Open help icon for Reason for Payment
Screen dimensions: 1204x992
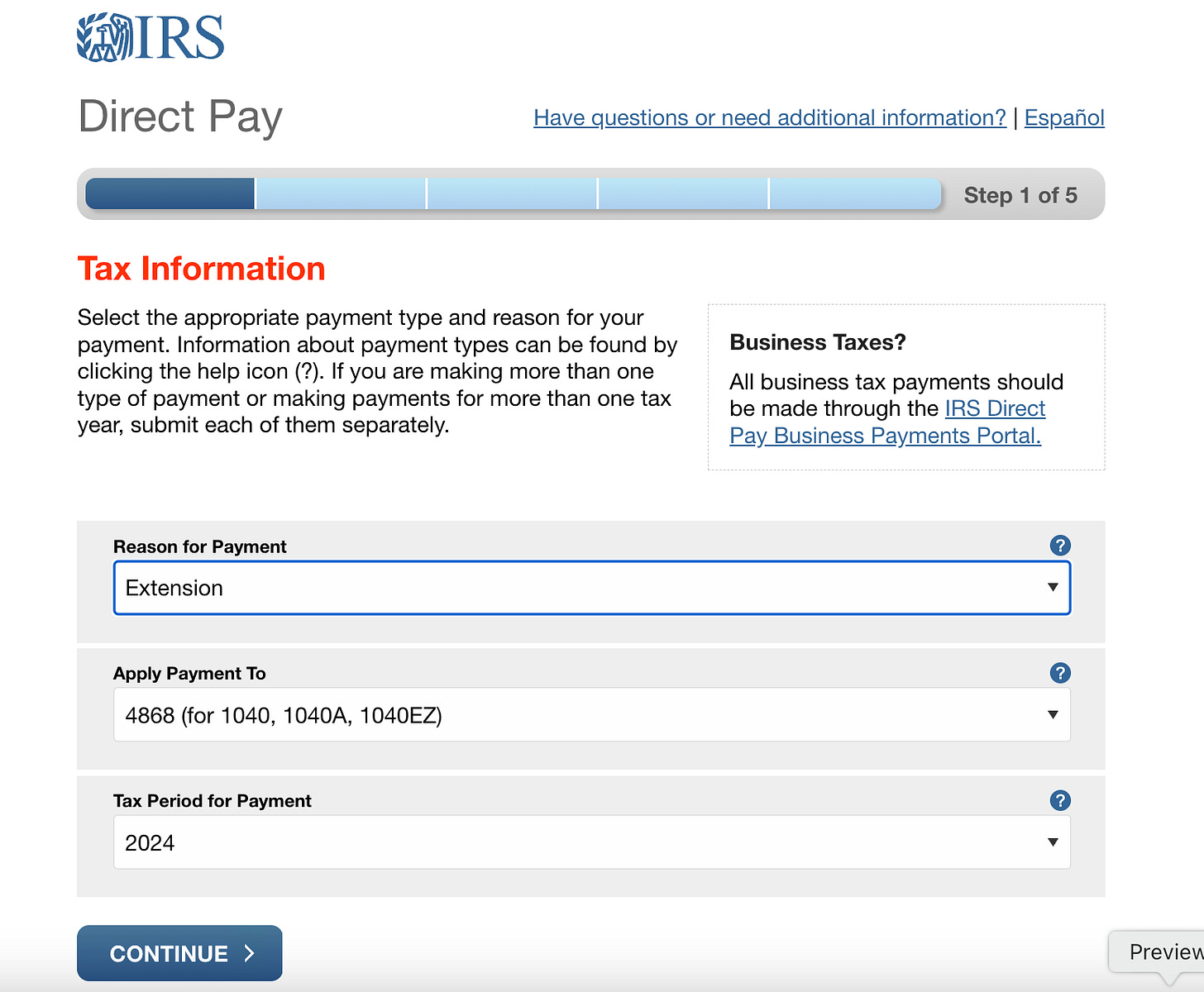coord(1060,546)
